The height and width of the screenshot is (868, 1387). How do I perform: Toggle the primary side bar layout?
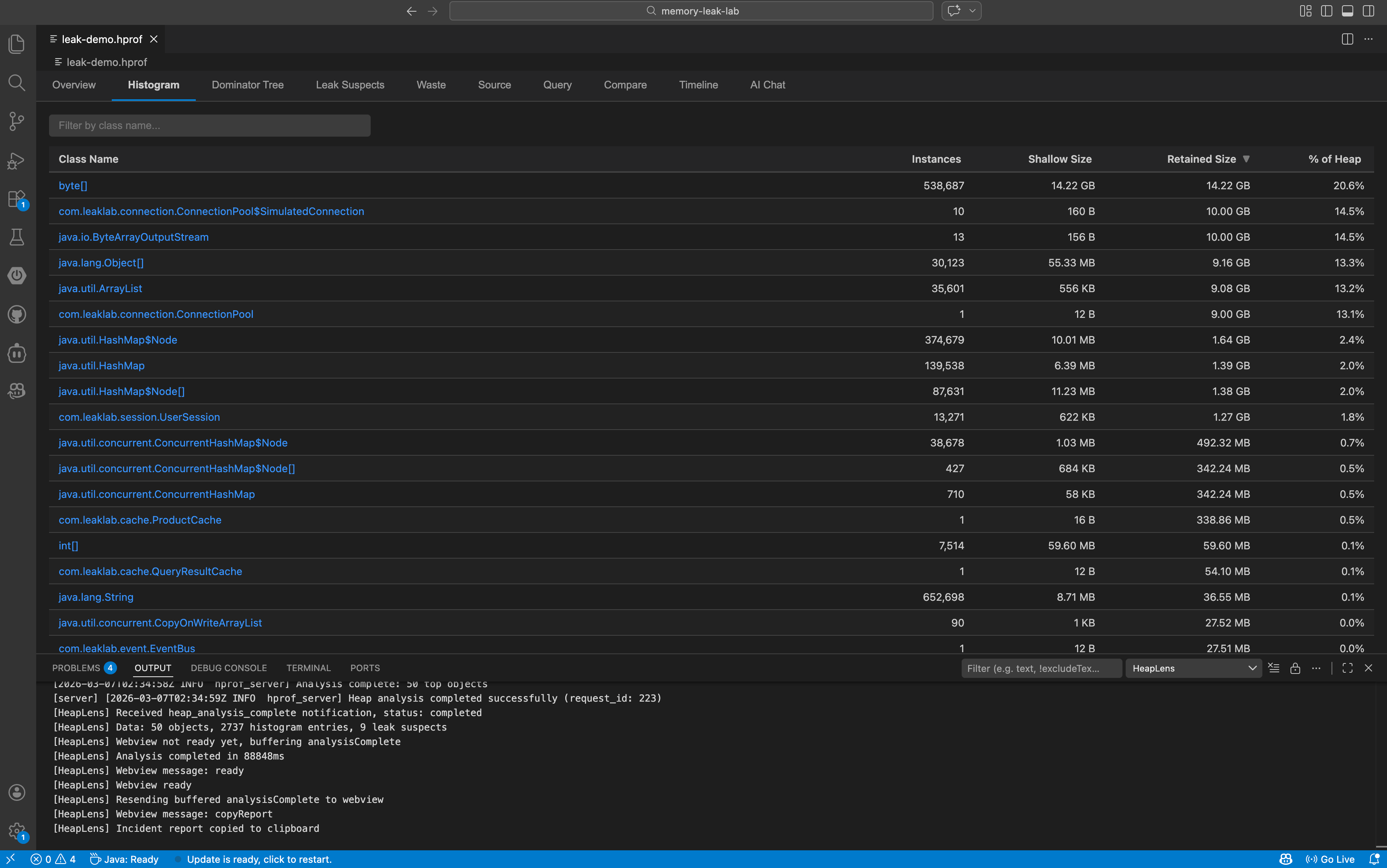(1326, 11)
